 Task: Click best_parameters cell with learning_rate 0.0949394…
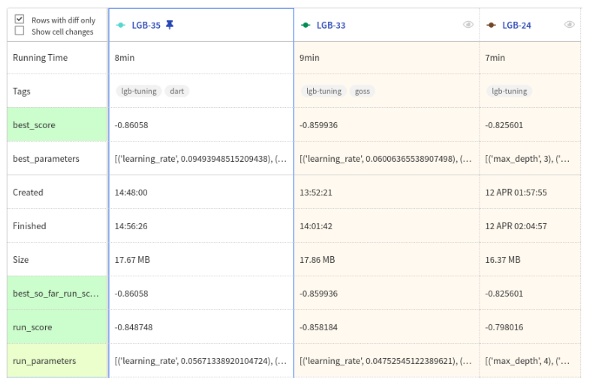201,159
